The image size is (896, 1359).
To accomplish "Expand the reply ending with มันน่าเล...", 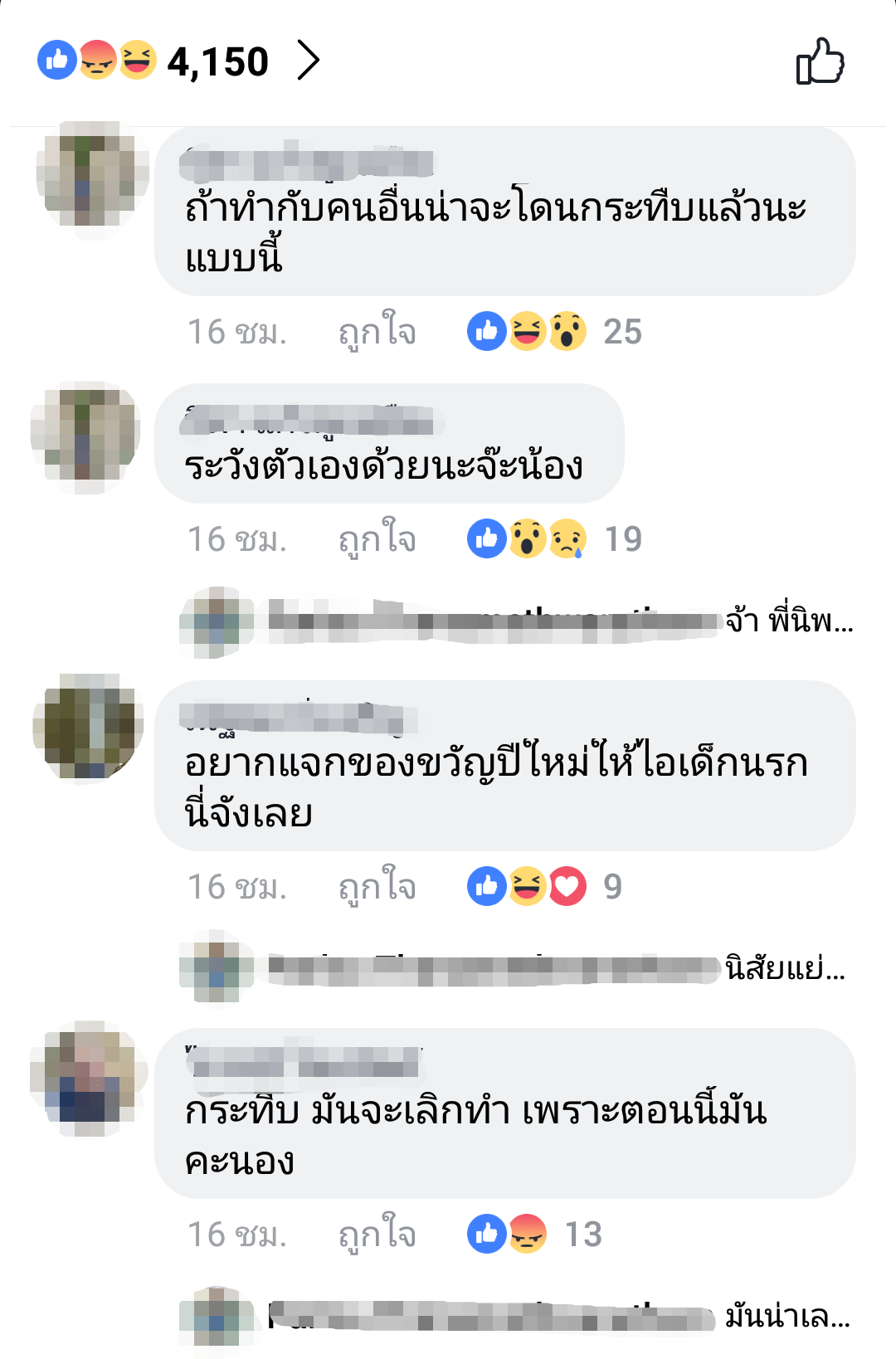I will coord(514,1317).
